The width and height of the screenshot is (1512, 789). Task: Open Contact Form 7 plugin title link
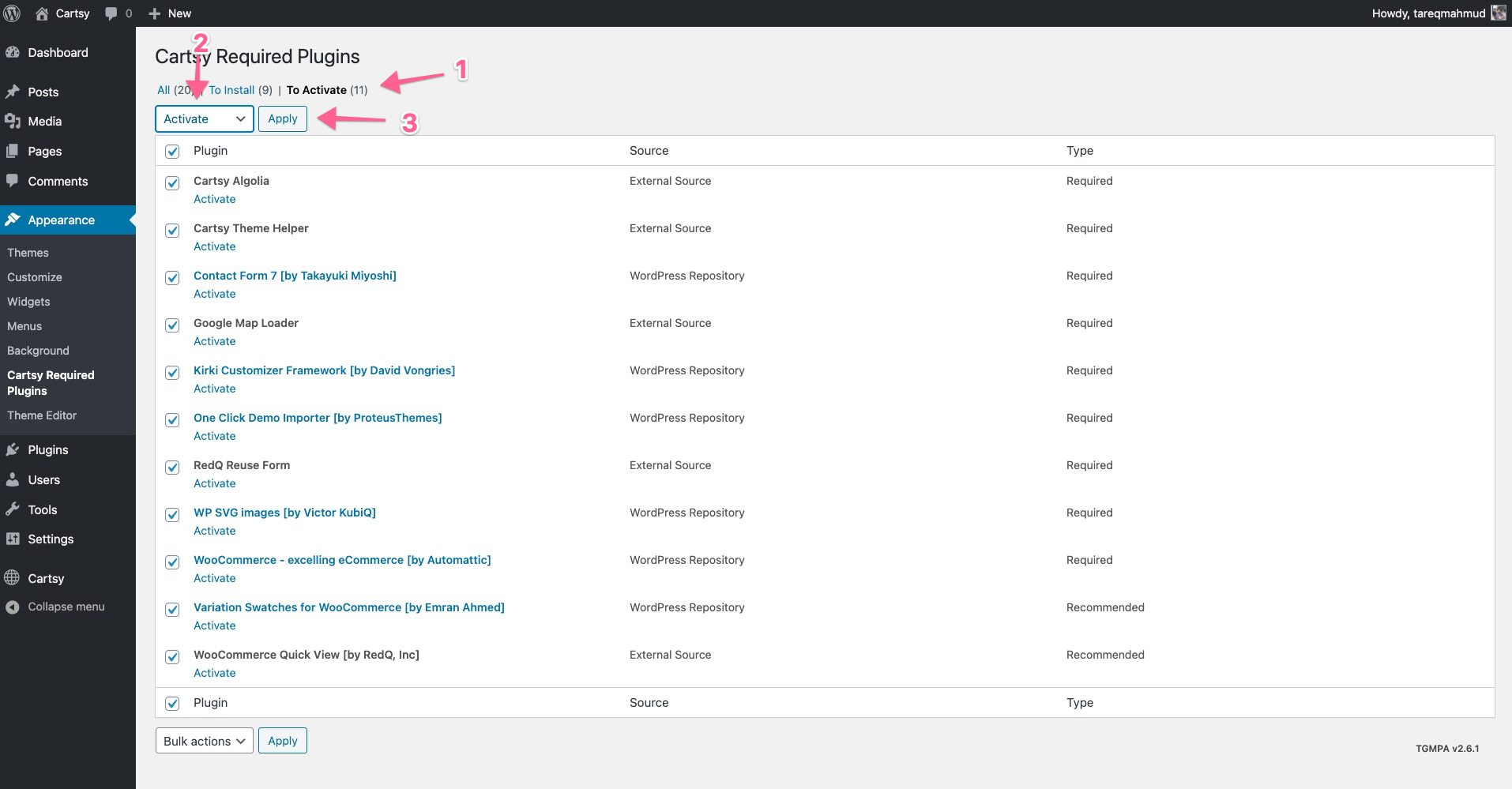pos(295,276)
